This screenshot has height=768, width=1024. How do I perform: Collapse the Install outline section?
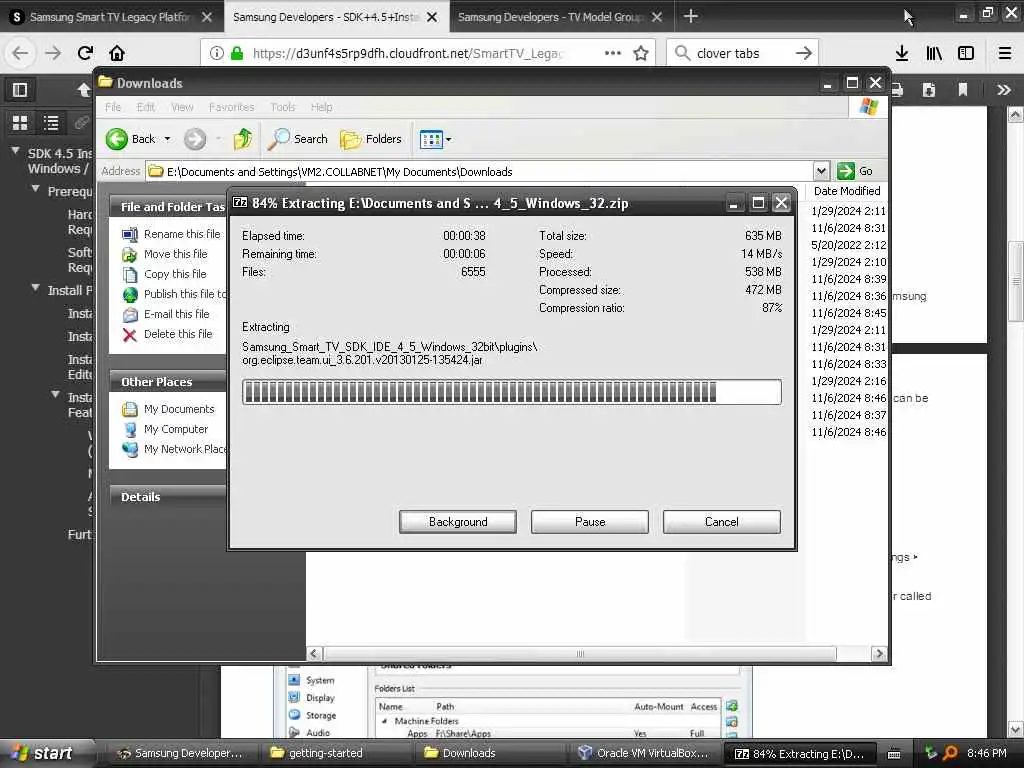(x=36, y=289)
